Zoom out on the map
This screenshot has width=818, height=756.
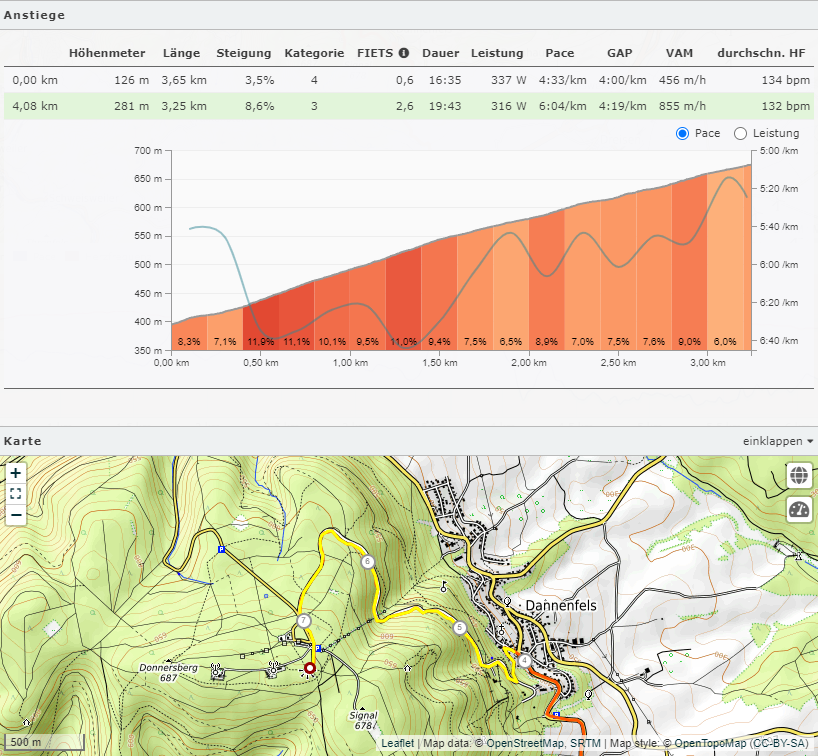(16, 515)
